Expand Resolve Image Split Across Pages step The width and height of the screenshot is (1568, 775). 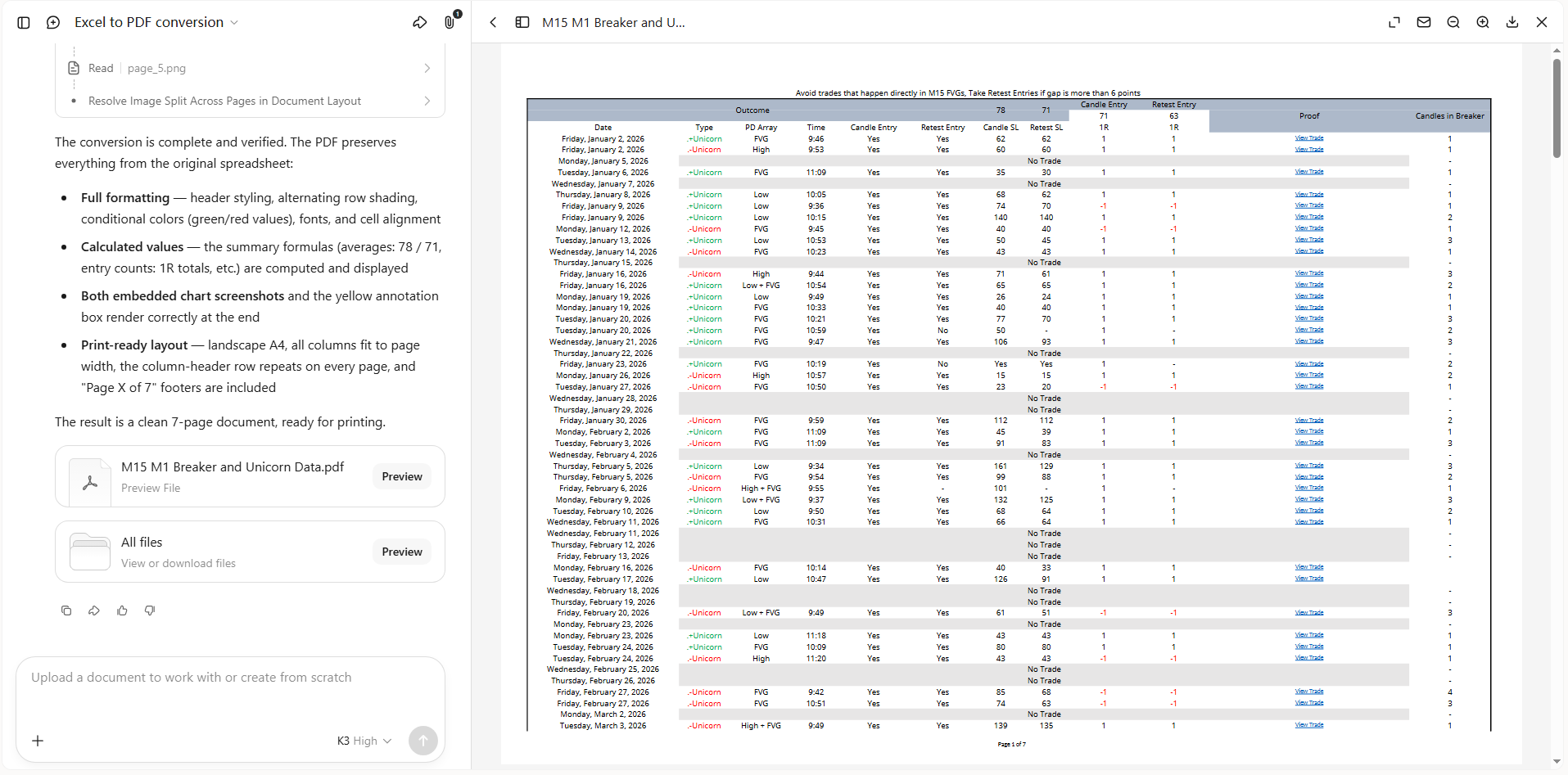coord(251,101)
